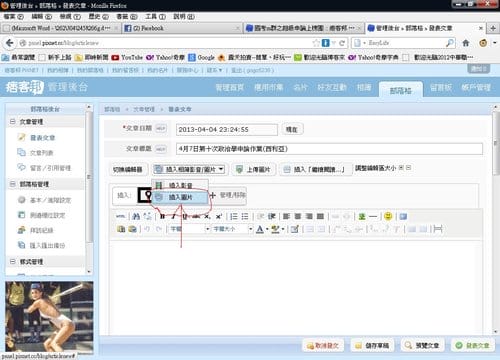Open the 部落格 navigation tab
Image resolution: width=500 pixels, height=360 pixels.
pos(401,90)
